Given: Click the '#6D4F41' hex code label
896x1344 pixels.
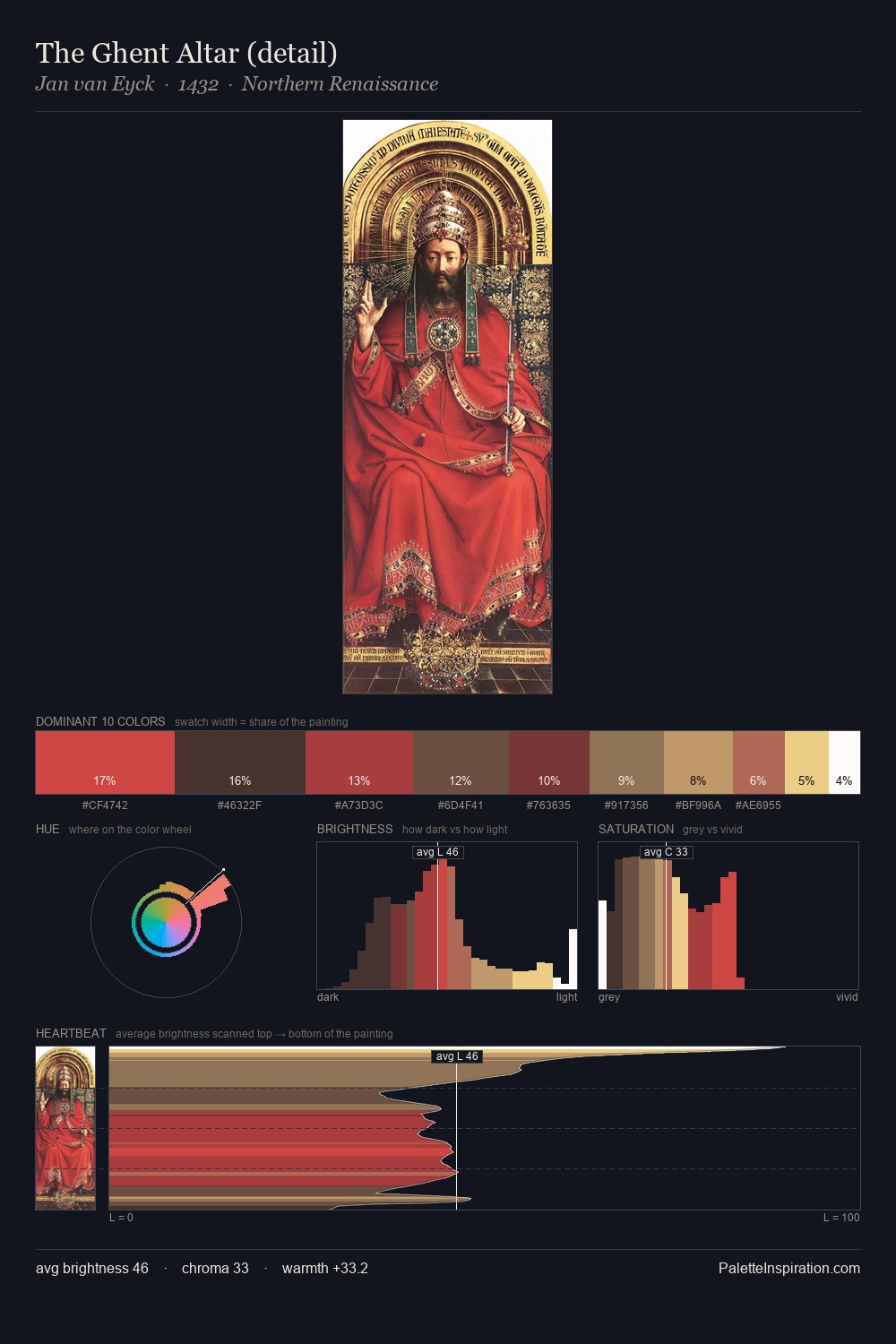Looking at the screenshot, I should pos(461,806).
